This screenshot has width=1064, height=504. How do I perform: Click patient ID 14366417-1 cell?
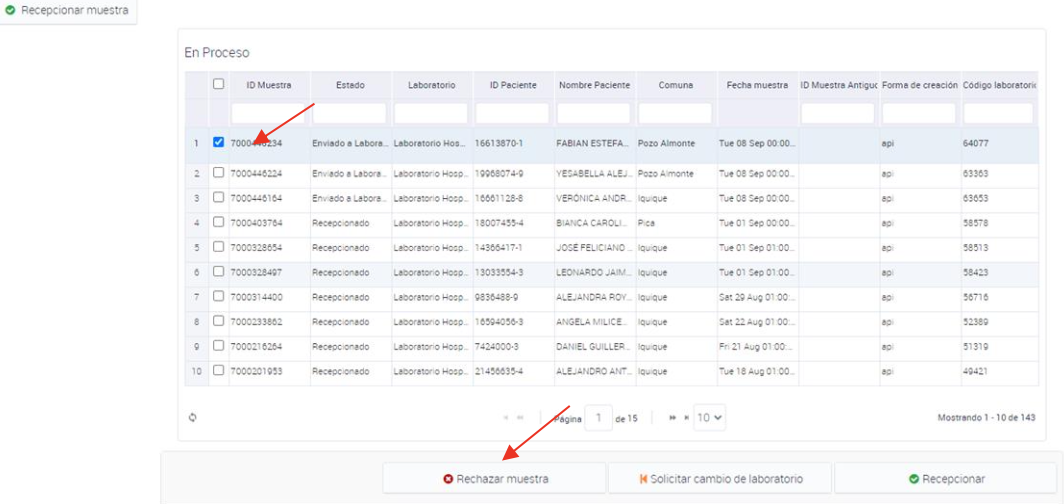pos(513,248)
